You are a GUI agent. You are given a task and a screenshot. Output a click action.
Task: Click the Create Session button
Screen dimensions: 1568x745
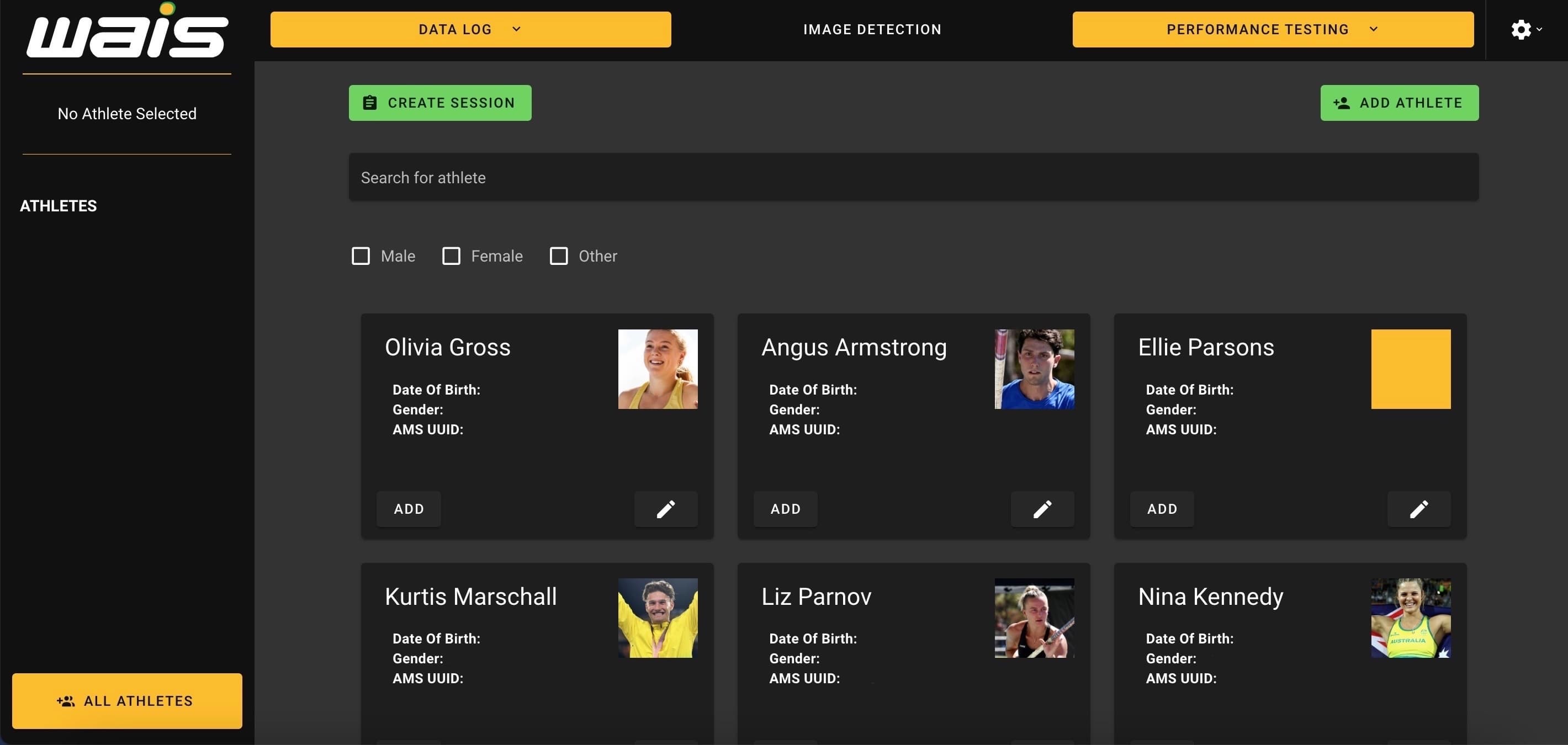point(439,103)
